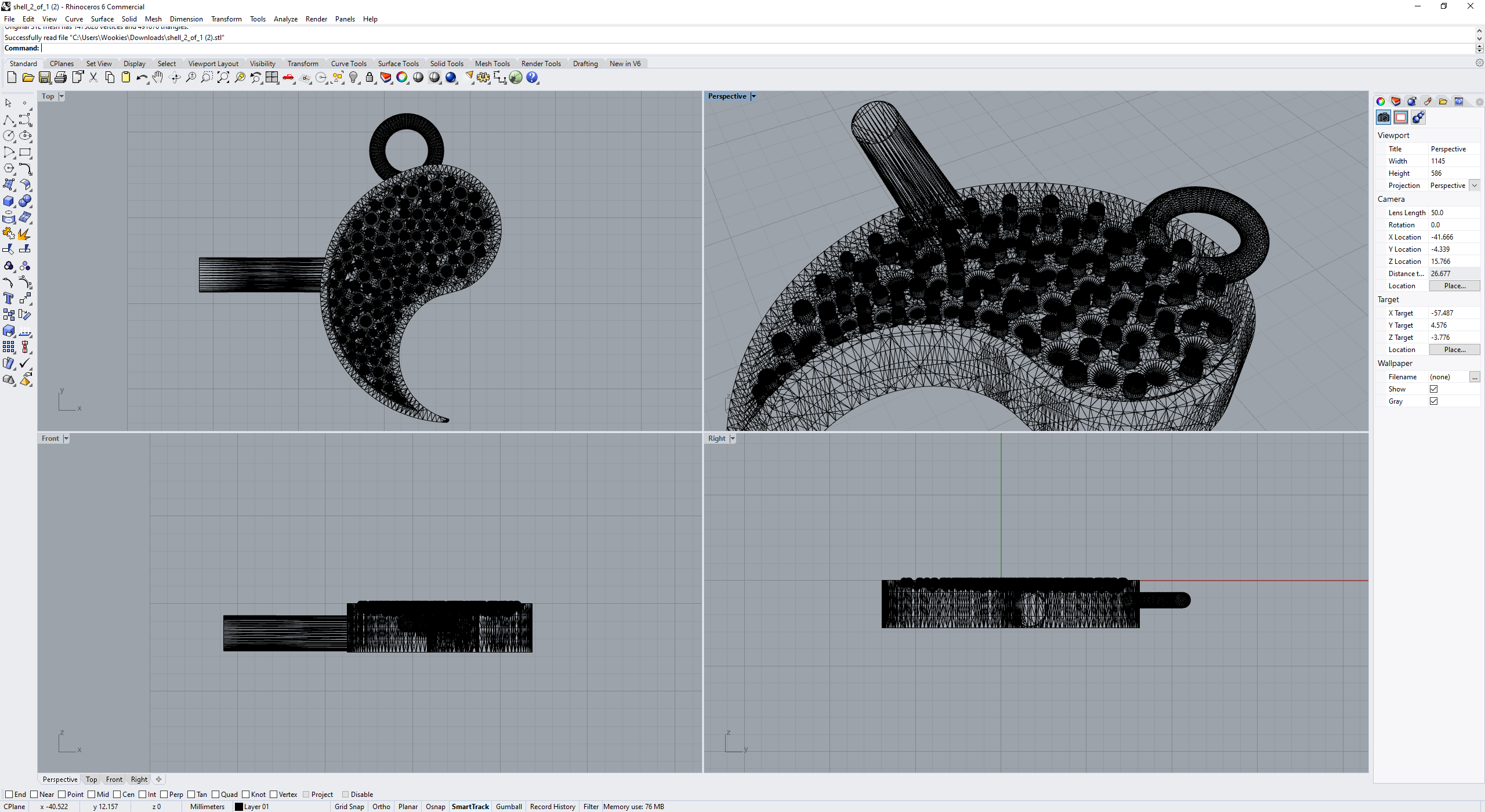Uncheck the Gray wallpaper checkbox

tap(1433, 401)
